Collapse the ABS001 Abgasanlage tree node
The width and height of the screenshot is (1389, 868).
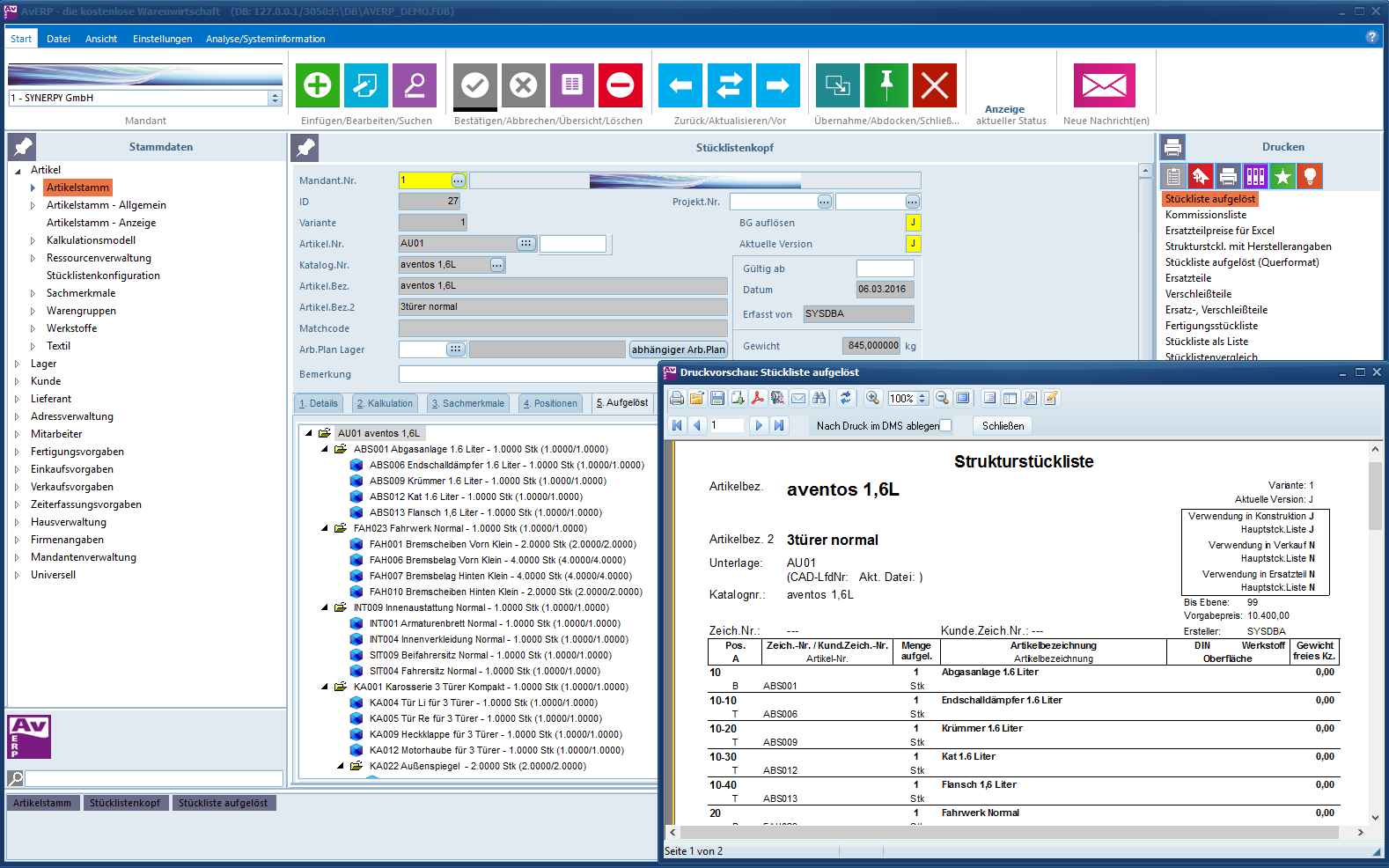click(325, 449)
